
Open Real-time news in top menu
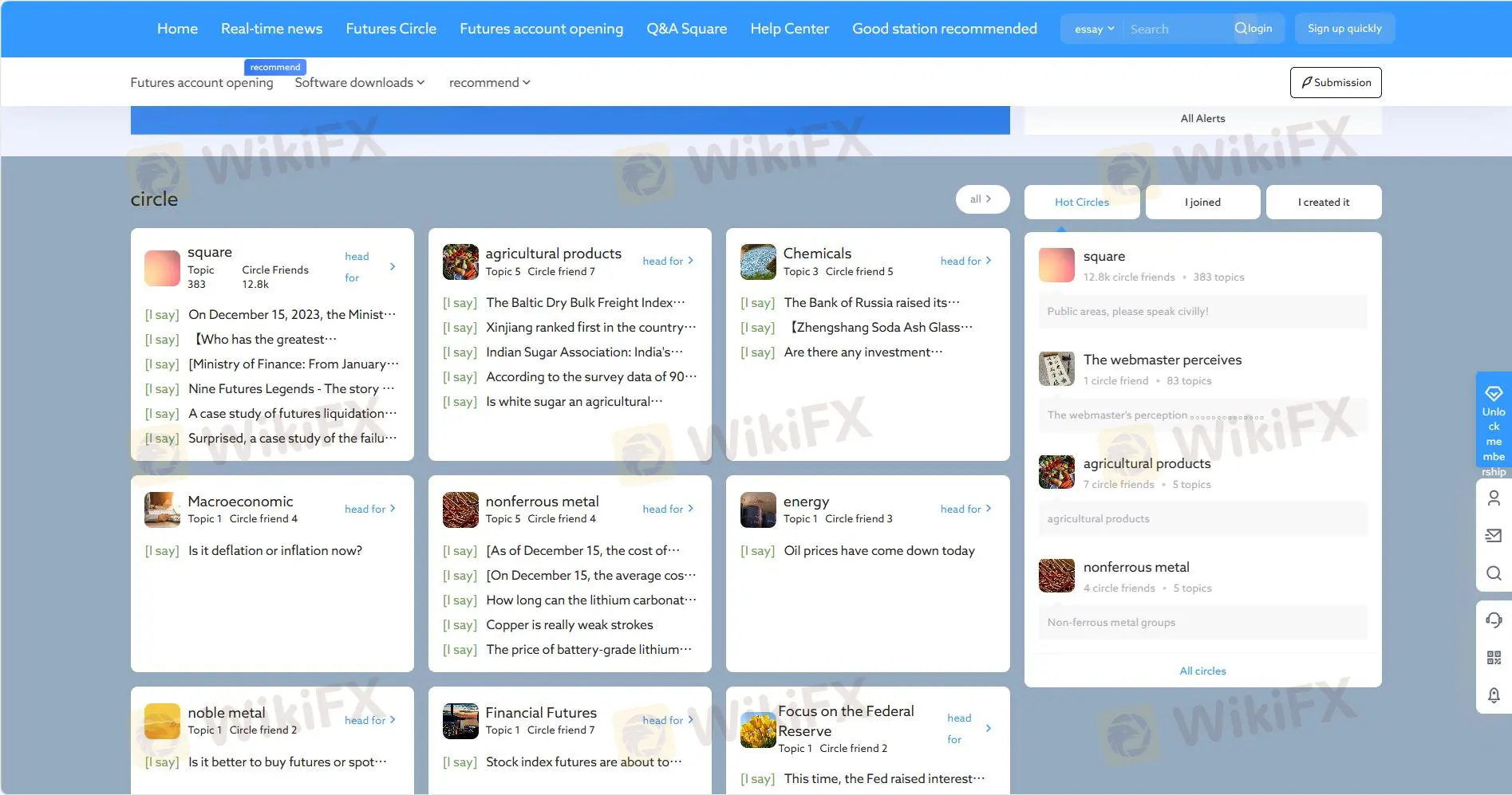(271, 29)
